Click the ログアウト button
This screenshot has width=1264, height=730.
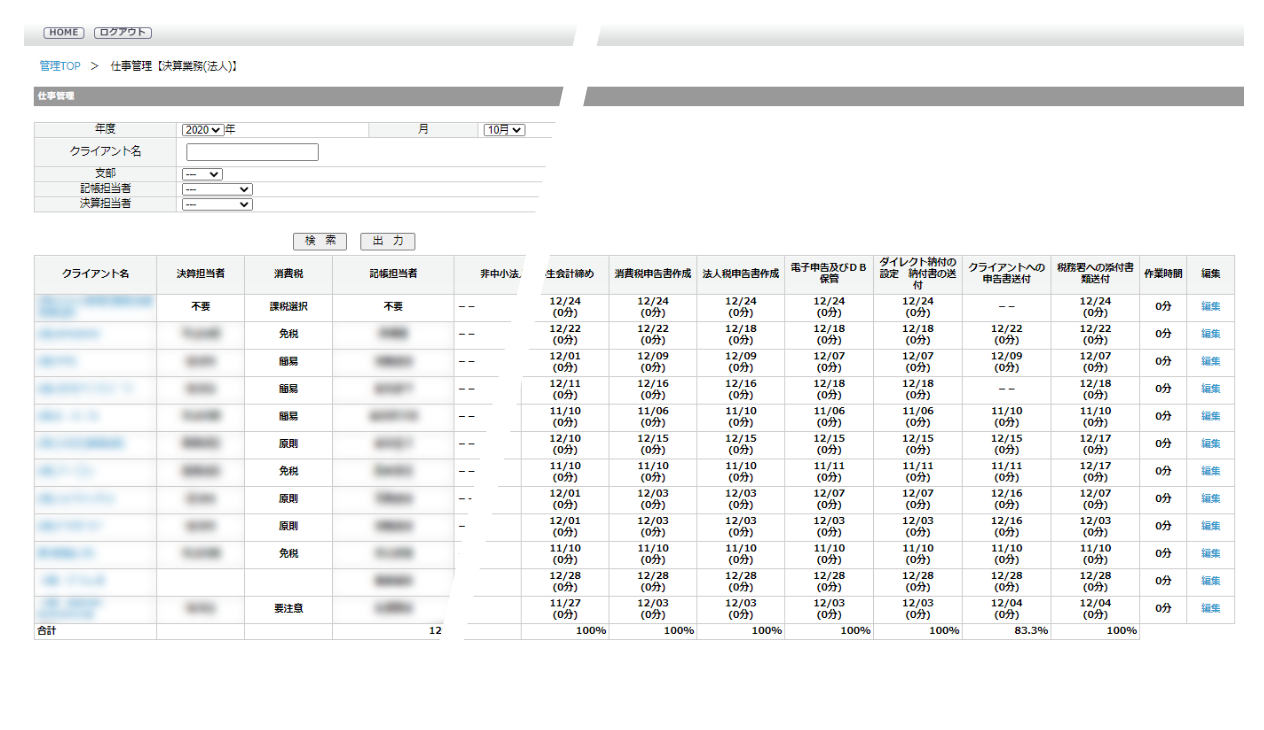click(123, 32)
